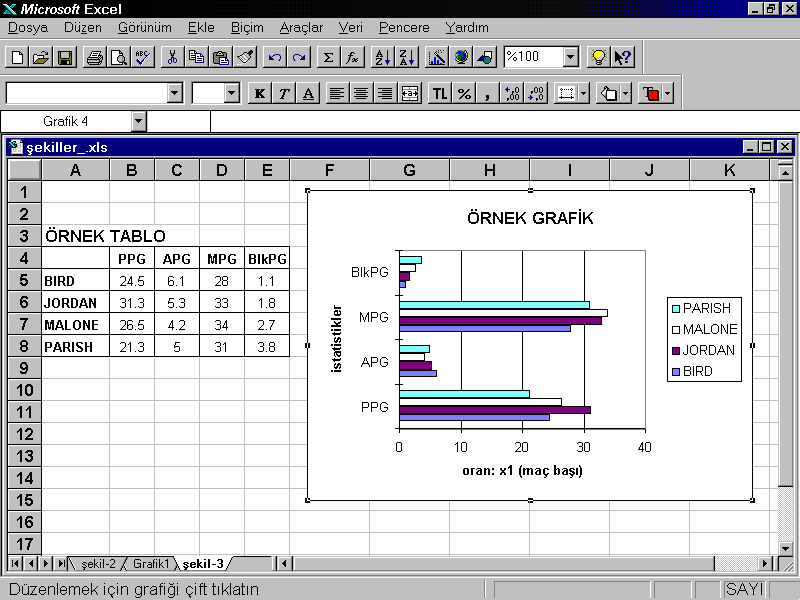Toggle italic with the T button
The height and width of the screenshot is (600, 800).
point(284,93)
